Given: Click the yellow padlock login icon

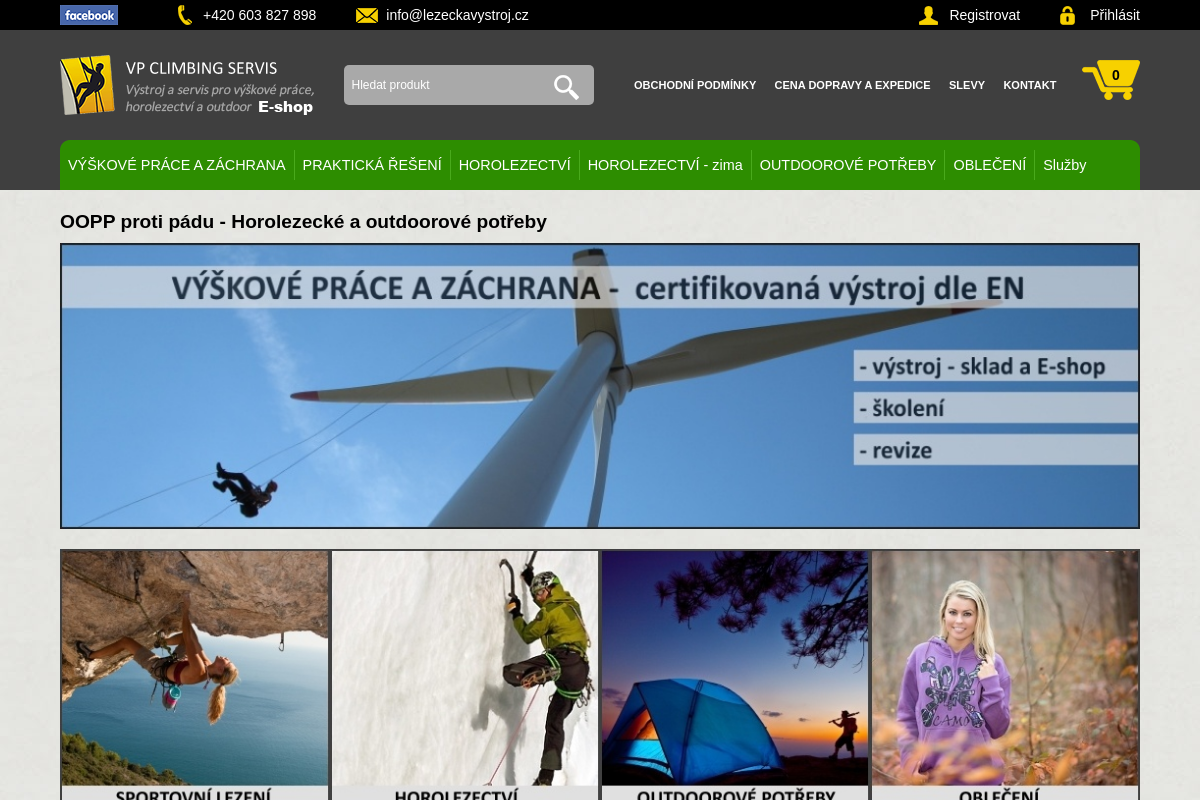Looking at the screenshot, I should click(1067, 15).
